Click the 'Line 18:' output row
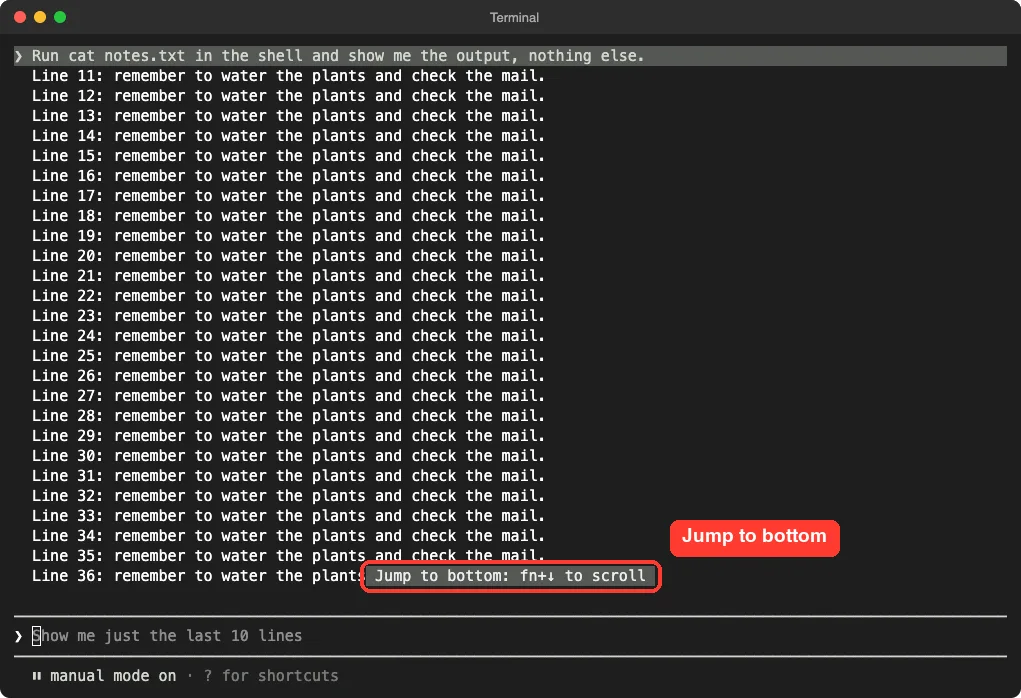1021x698 pixels. tap(288, 216)
